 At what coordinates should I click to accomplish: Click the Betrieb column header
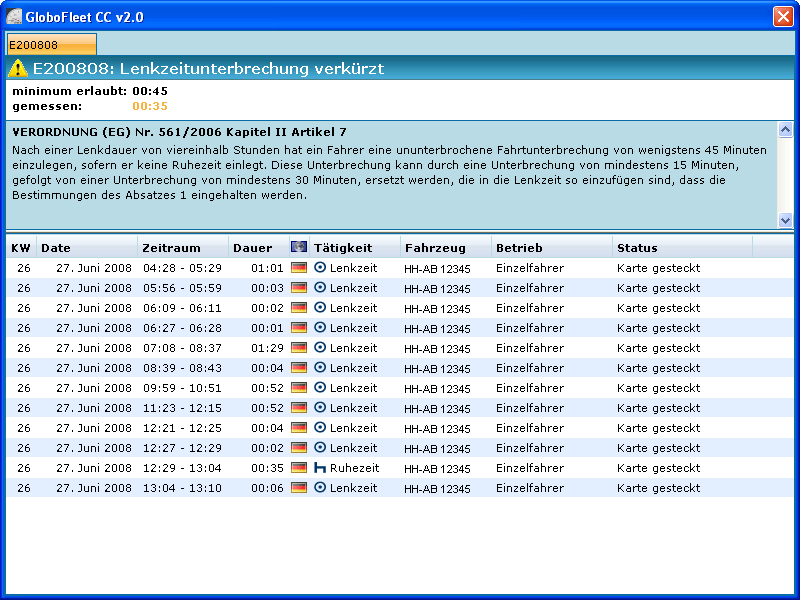tap(550, 248)
